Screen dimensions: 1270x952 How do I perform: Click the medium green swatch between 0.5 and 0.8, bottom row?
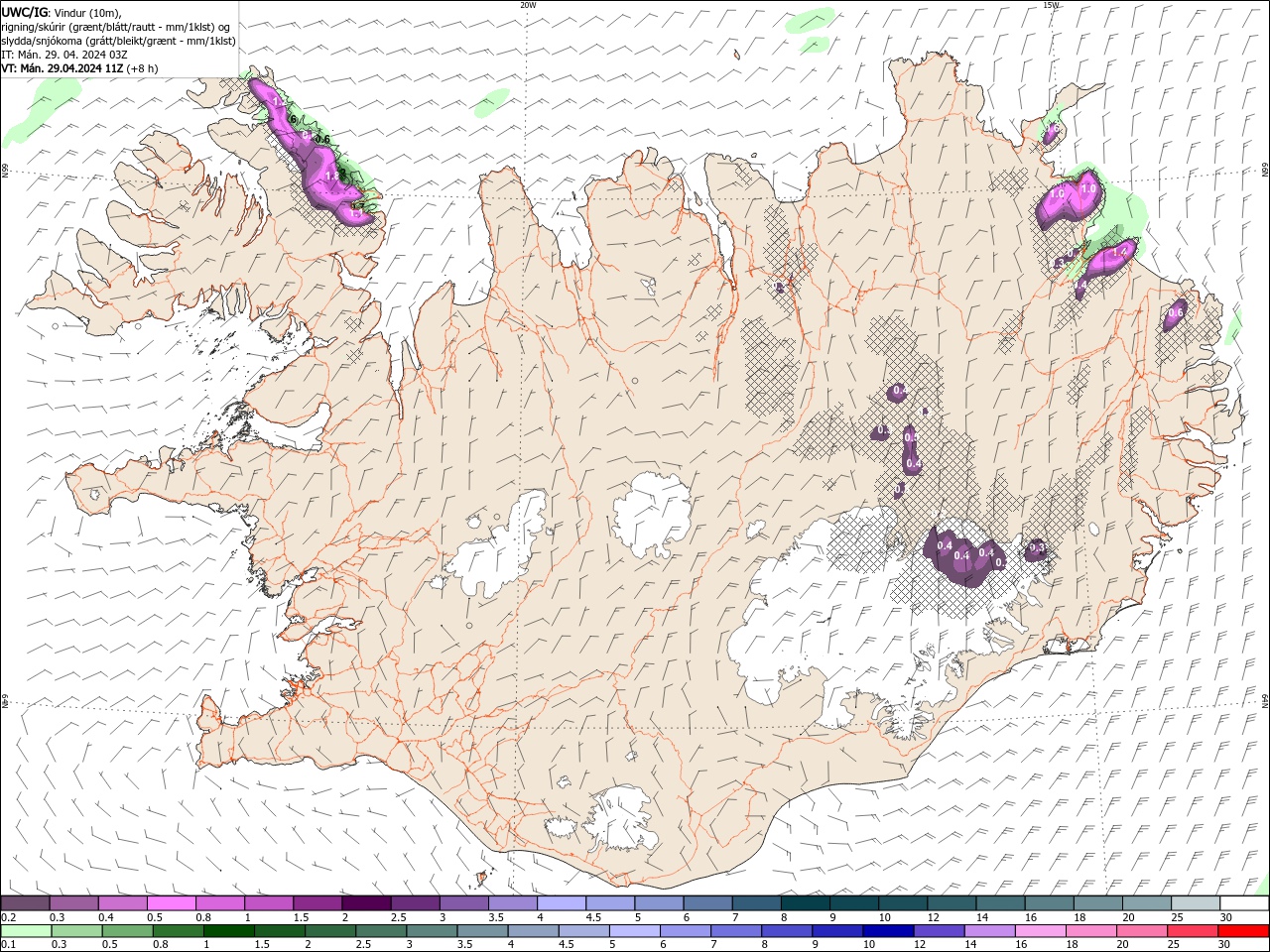coord(127,931)
